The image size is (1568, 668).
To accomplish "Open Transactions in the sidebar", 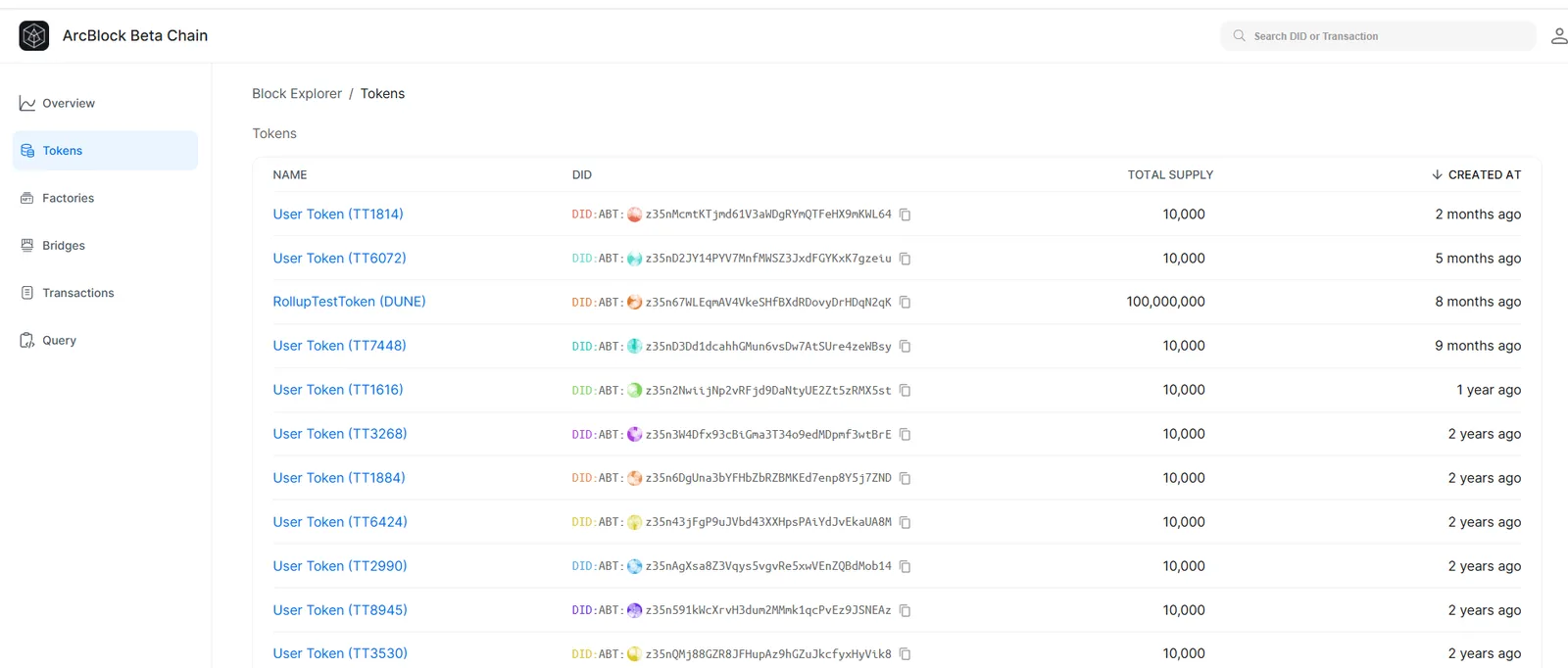I will click(x=105, y=293).
